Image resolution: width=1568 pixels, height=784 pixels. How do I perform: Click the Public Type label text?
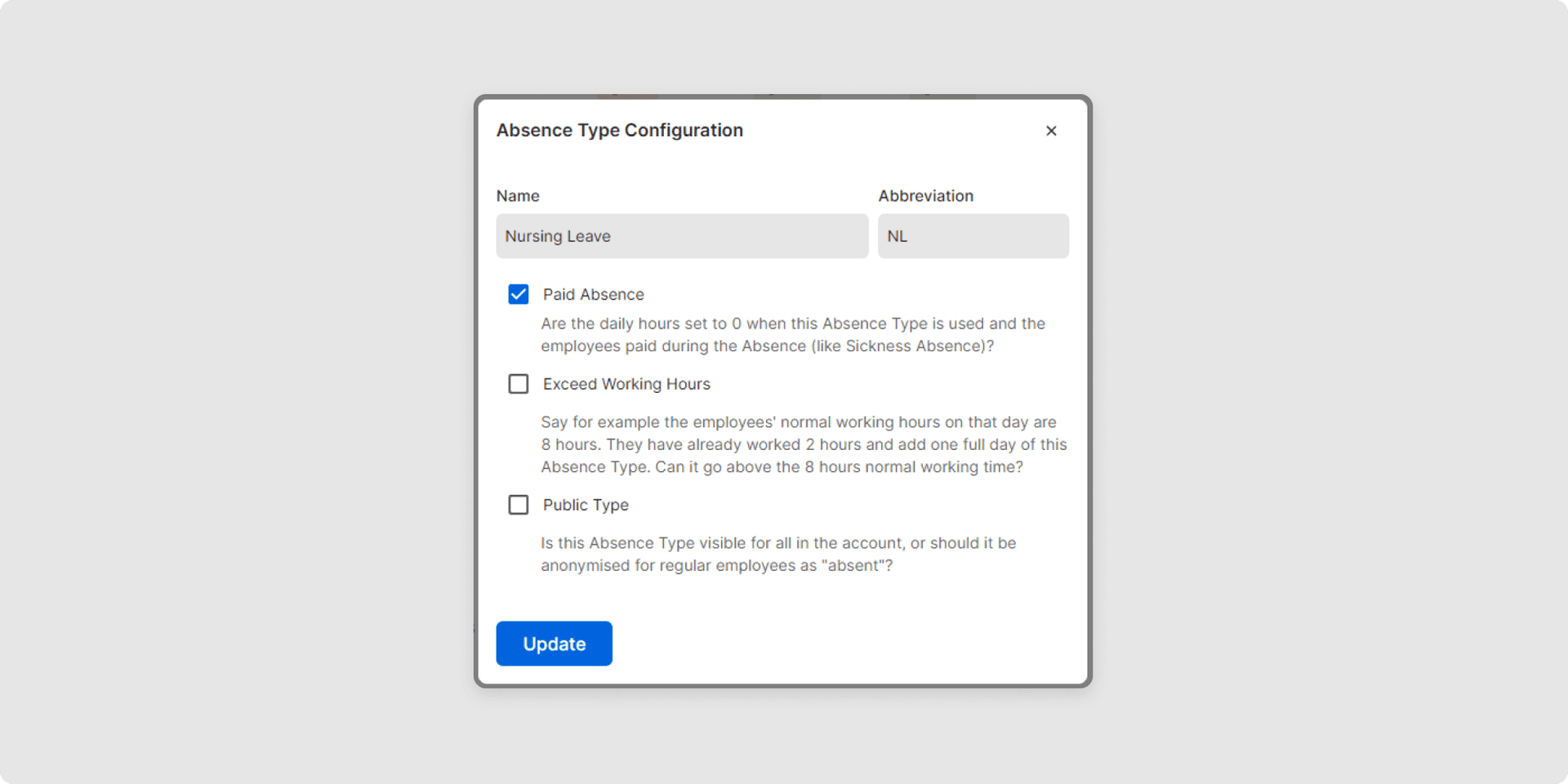pyautogui.click(x=586, y=505)
